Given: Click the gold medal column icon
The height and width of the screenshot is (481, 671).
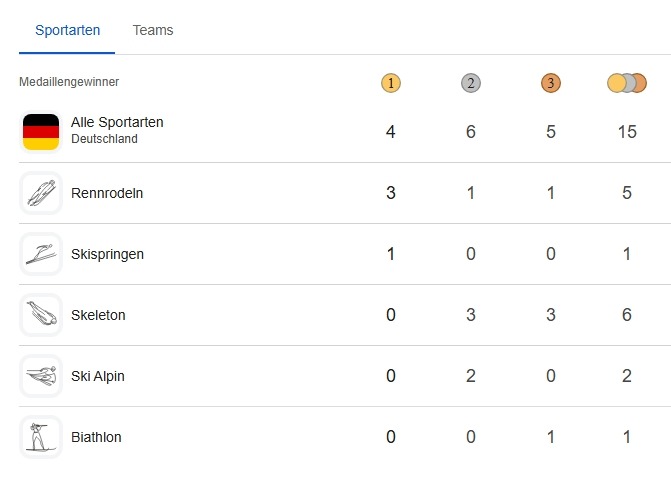Looking at the screenshot, I should click(x=391, y=83).
